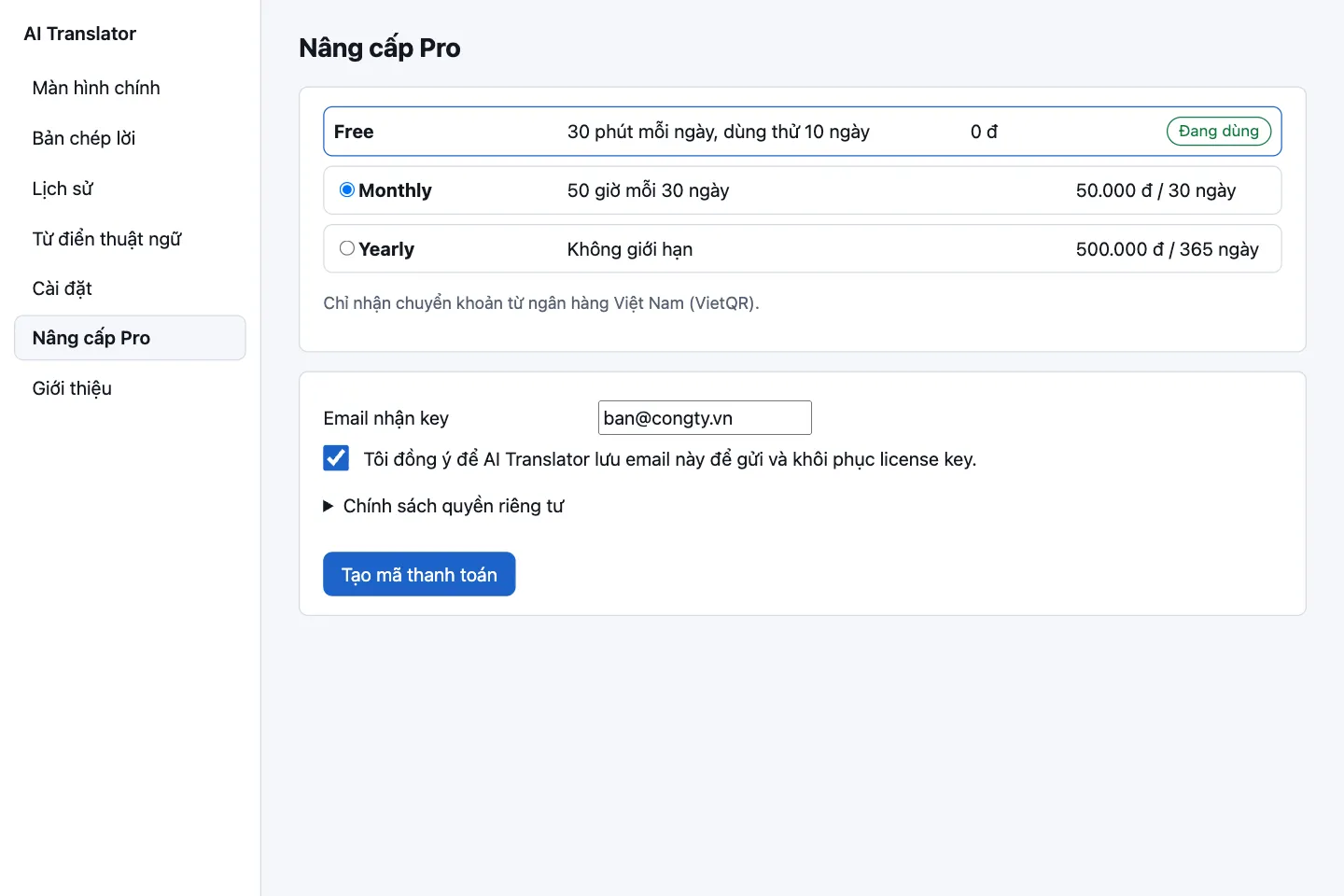Image resolution: width=1344 pixels, height=896 pixels.
Task: Open Từ điển thuật ngữ page
Action: (130, 239)
